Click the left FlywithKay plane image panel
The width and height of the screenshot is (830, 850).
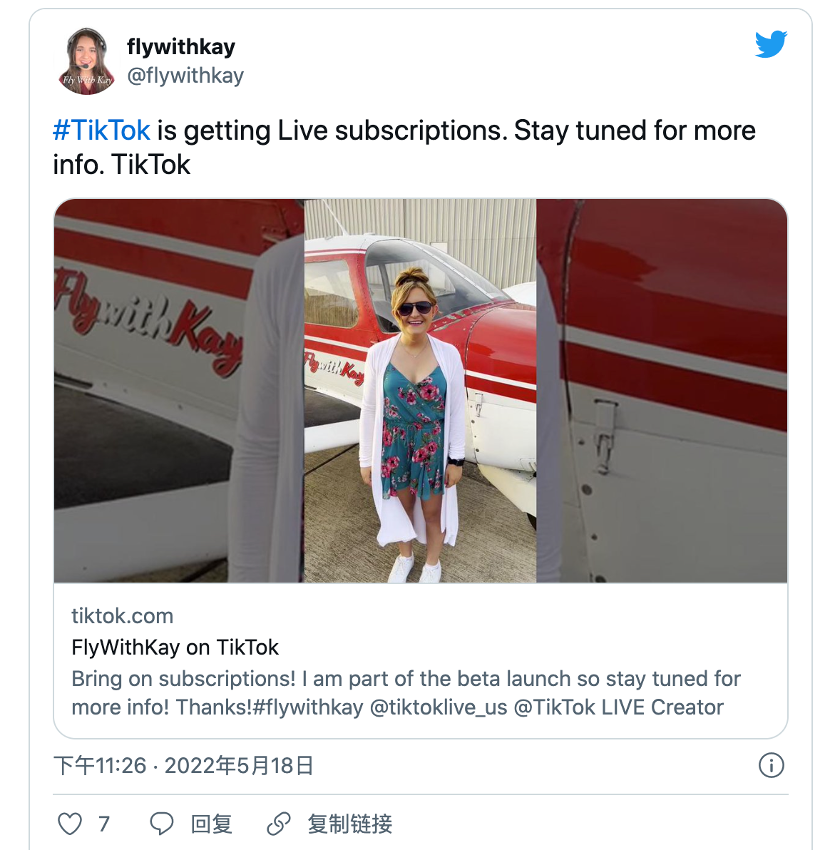[178, 391]
